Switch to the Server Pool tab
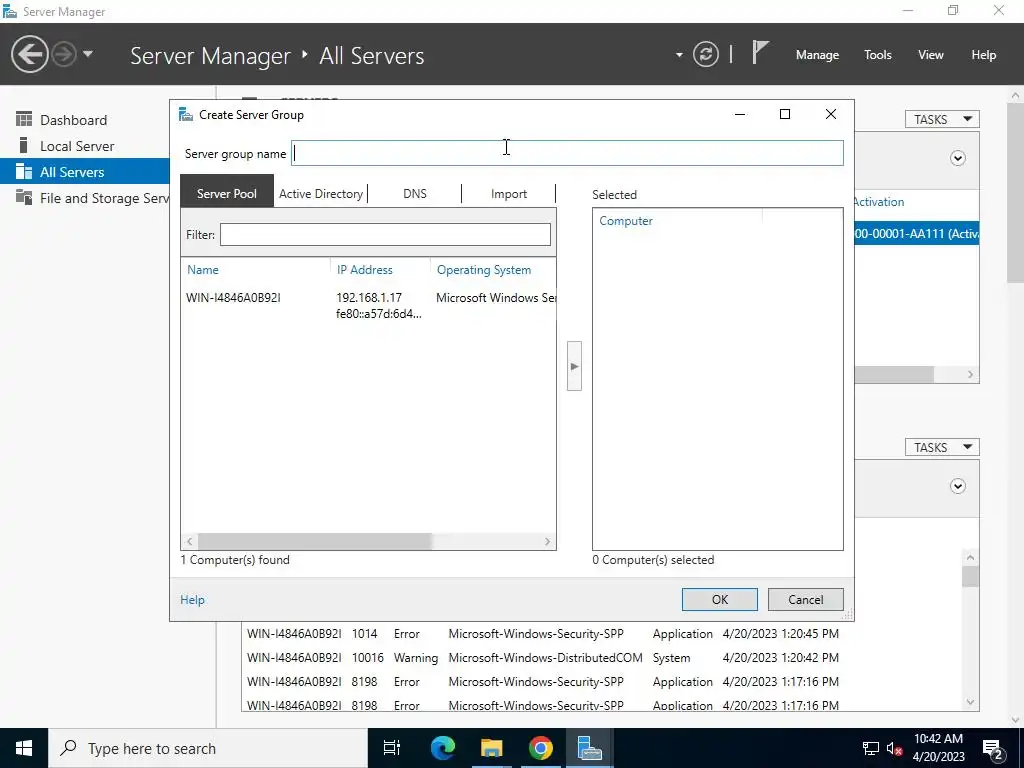The width and height of the screenshot is (1024, 768). (x=227, y=193)
